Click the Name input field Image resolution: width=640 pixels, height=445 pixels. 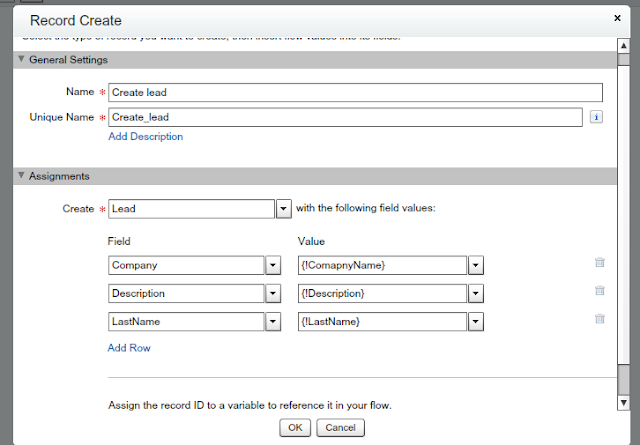355,93
